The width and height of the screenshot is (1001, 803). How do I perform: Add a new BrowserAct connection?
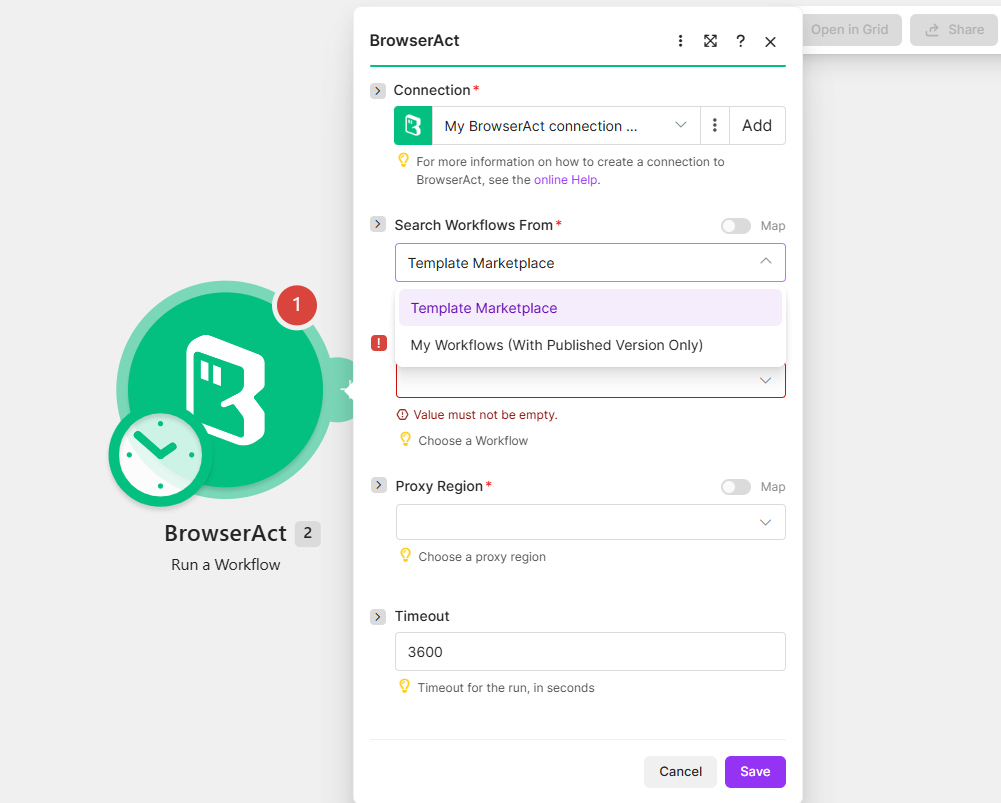point(757,126)
